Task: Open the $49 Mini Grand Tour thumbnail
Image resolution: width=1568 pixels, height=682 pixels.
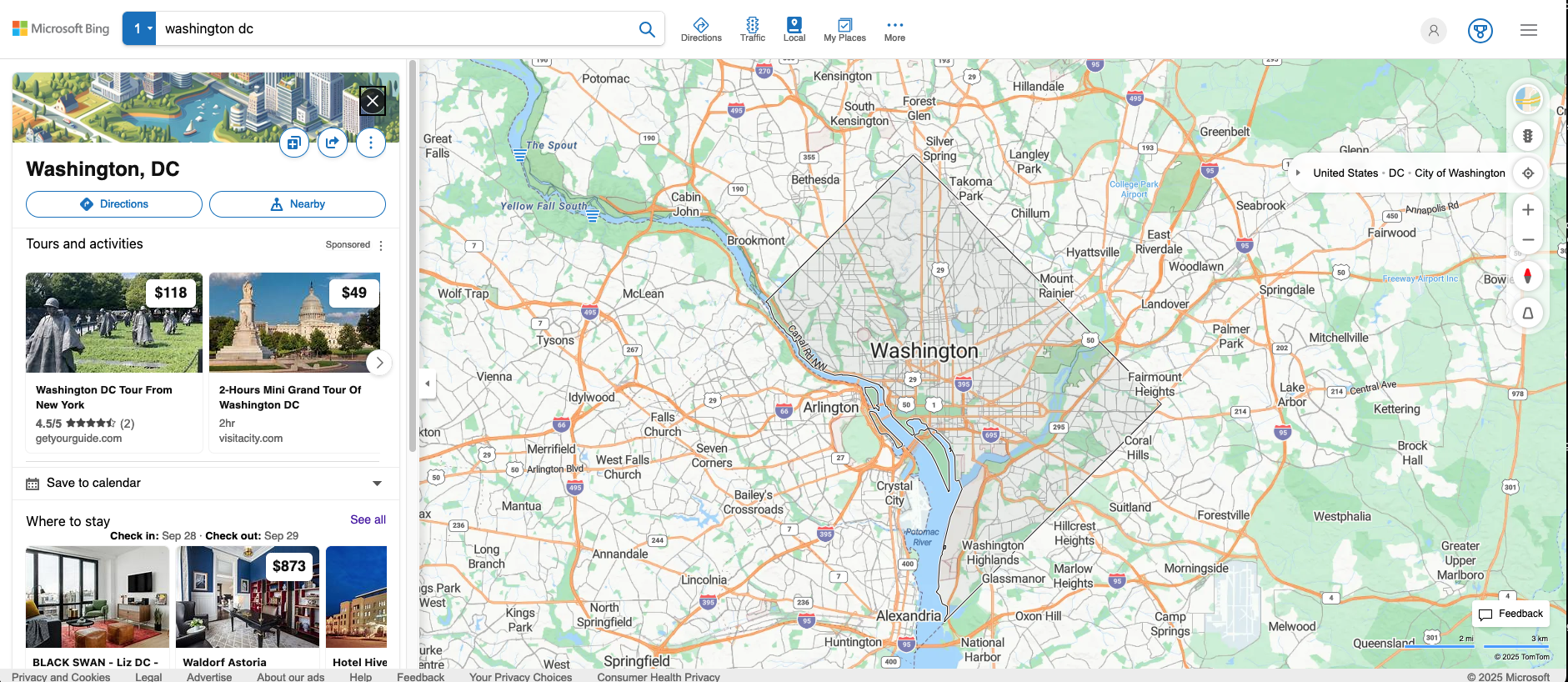Action: tap(294, 323)
